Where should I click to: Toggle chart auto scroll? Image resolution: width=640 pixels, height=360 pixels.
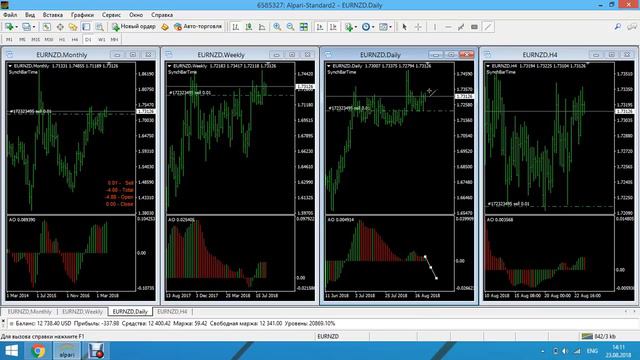320,27
